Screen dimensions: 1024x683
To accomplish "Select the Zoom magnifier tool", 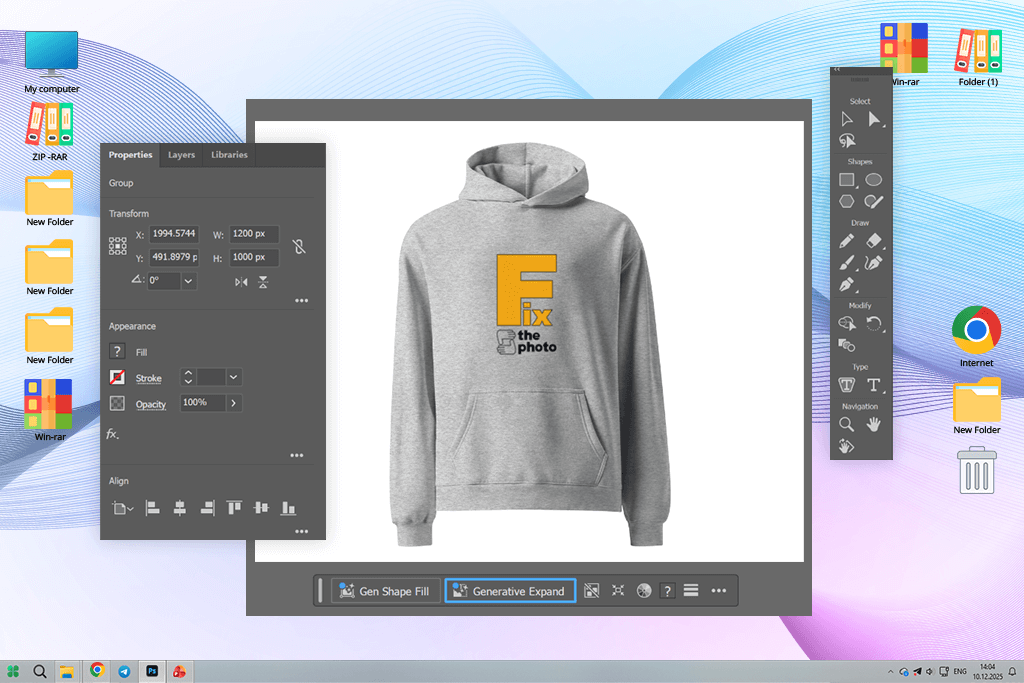I will (x=846, y=424).
